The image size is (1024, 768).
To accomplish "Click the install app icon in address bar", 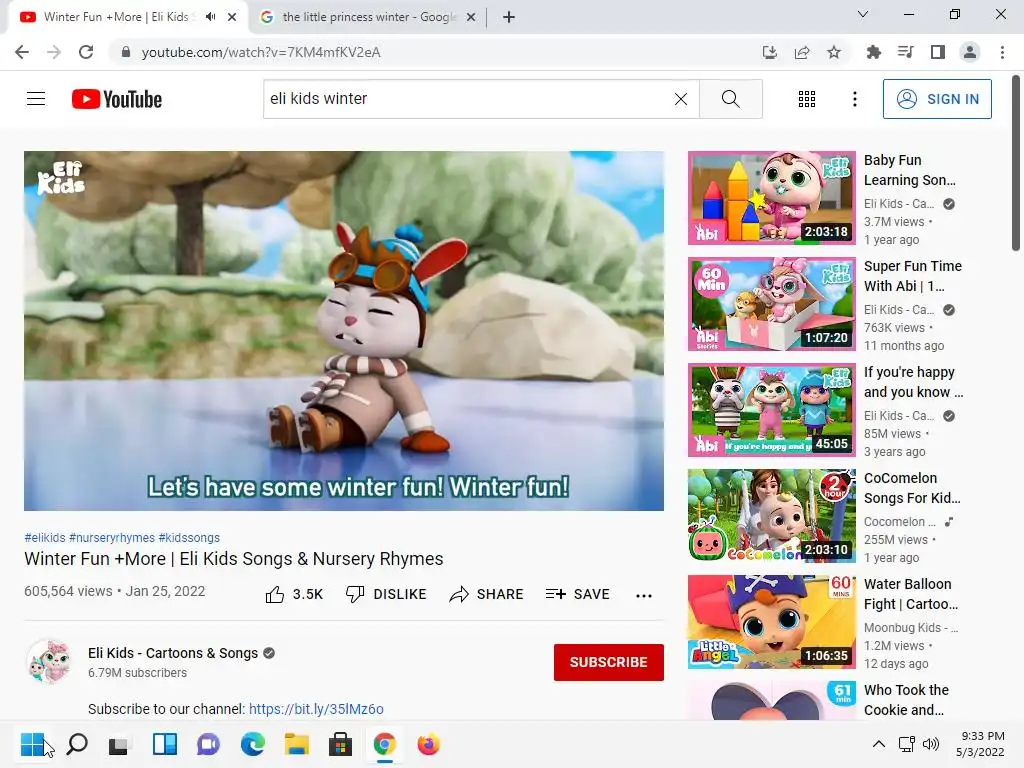I will [x=769, y=52].
